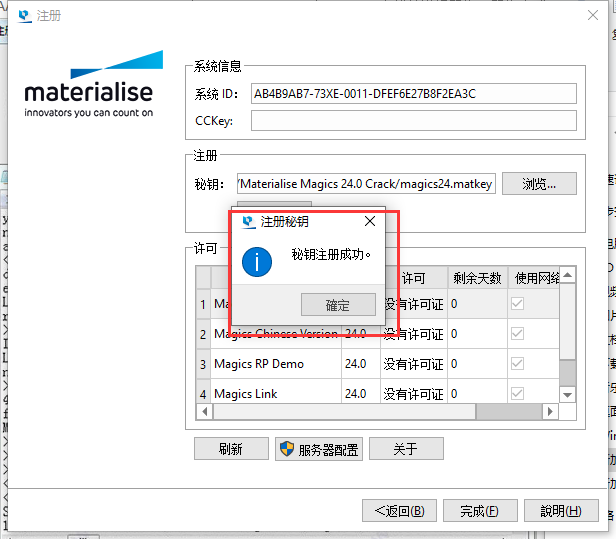Click the 使用网络 column header
This screenshot has width=616, height=539.
tap(534, 278)
